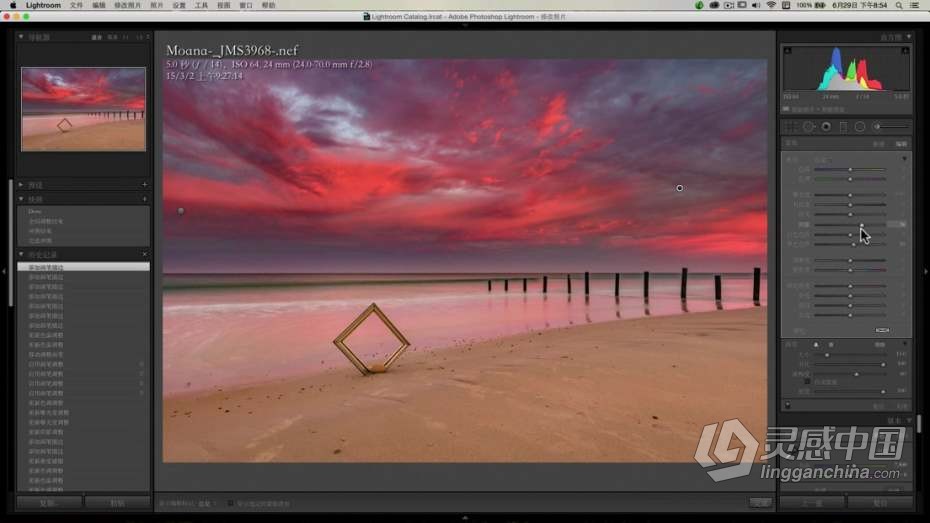Click the navigator preview thumbnail
This screenshot has height=523, width=930.
83,109
